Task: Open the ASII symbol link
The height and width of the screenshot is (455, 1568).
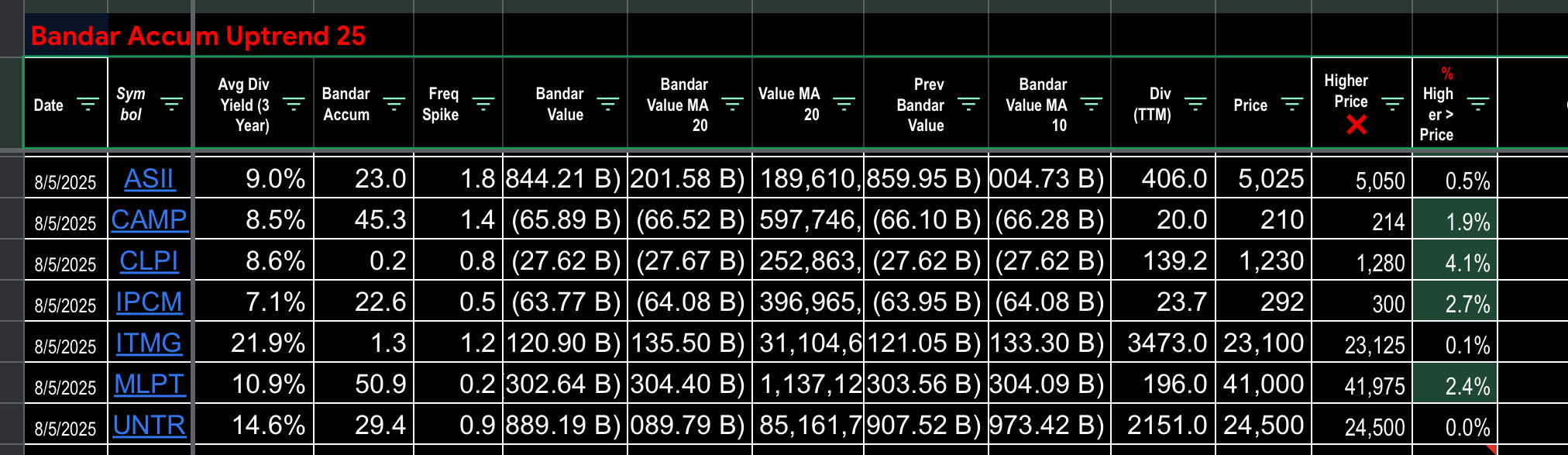Action: (150, 179)
